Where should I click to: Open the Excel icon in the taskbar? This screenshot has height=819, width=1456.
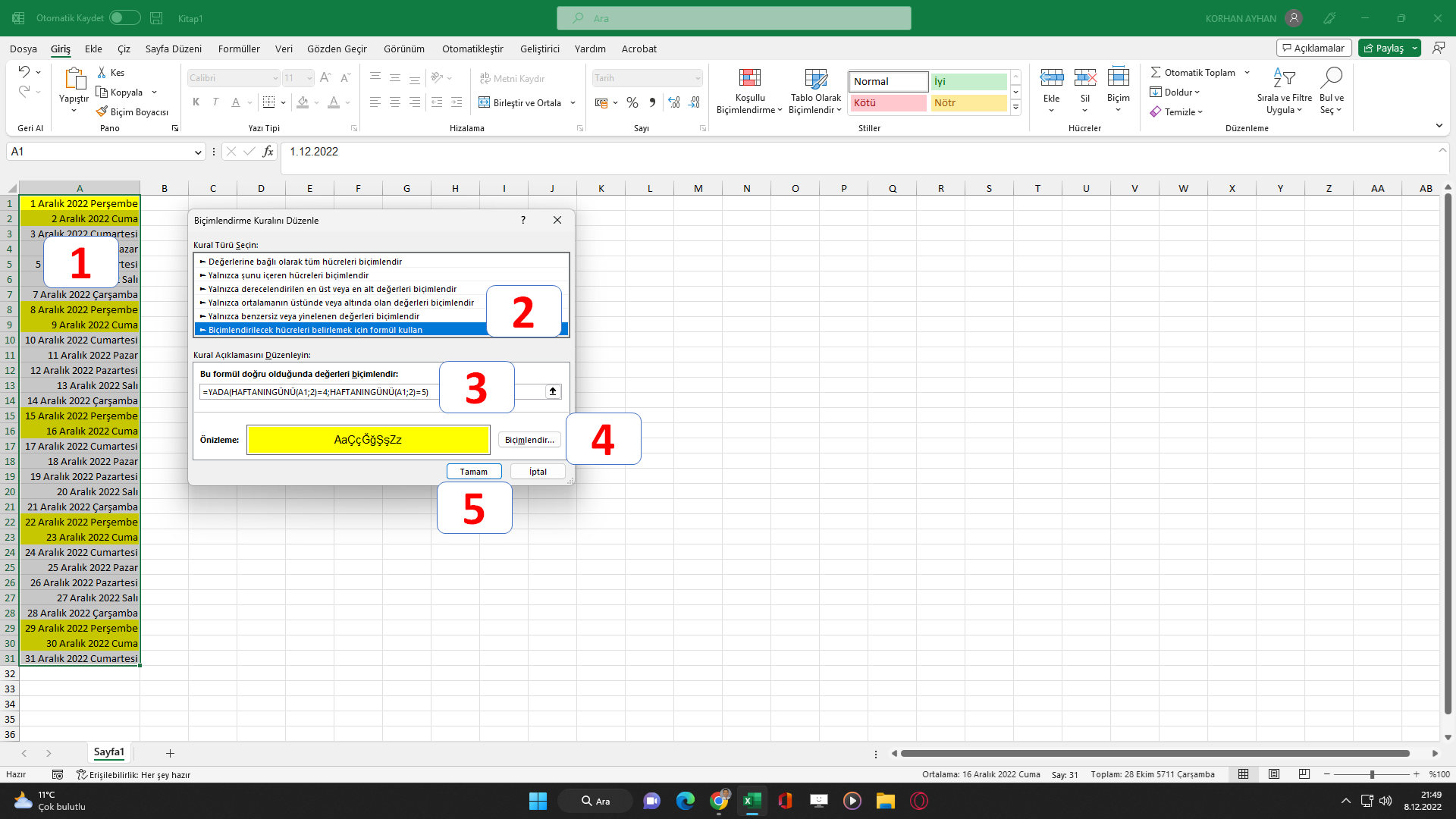[x=752, y=801]
